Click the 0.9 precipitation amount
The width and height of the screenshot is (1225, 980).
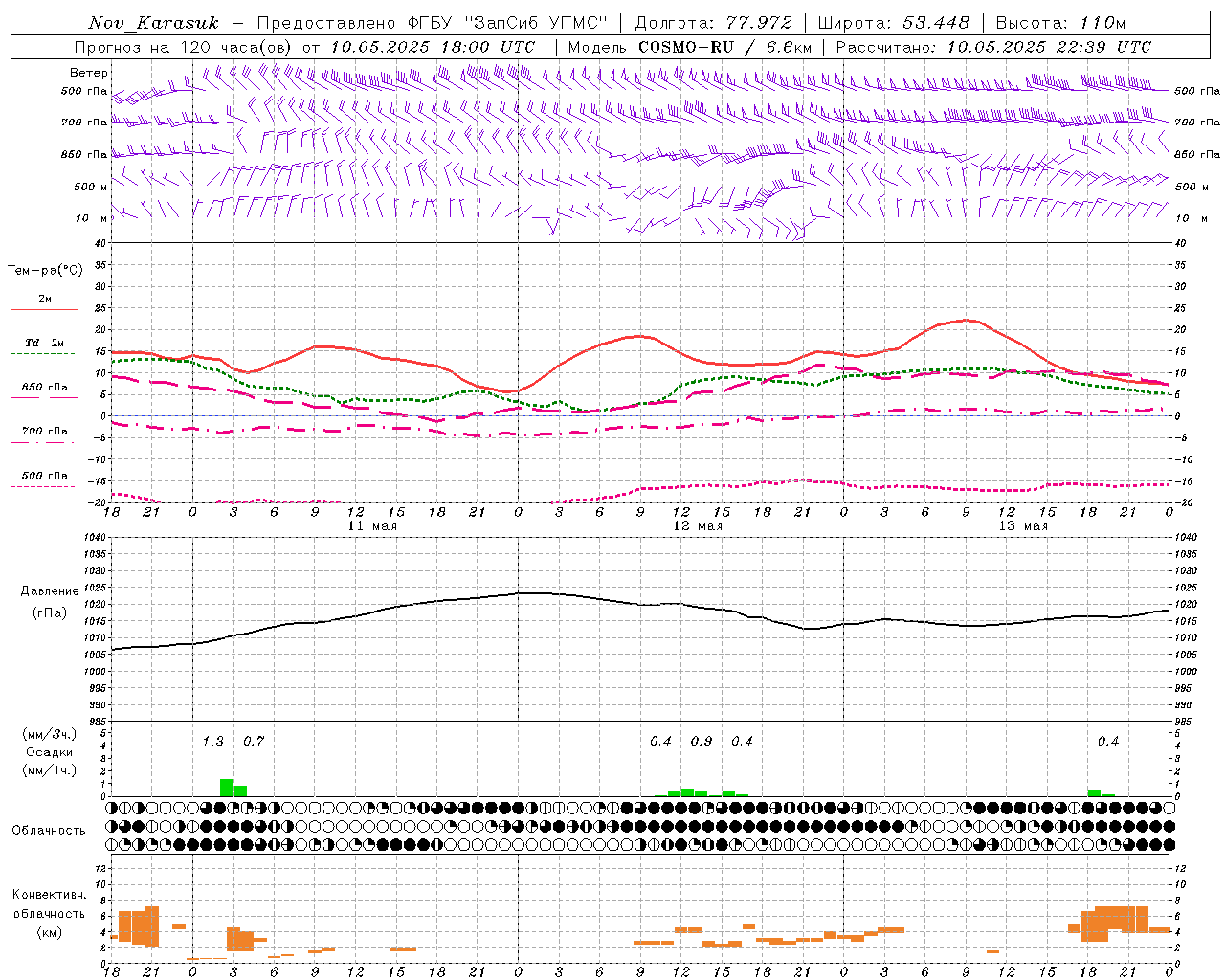[x=702, y=741]
